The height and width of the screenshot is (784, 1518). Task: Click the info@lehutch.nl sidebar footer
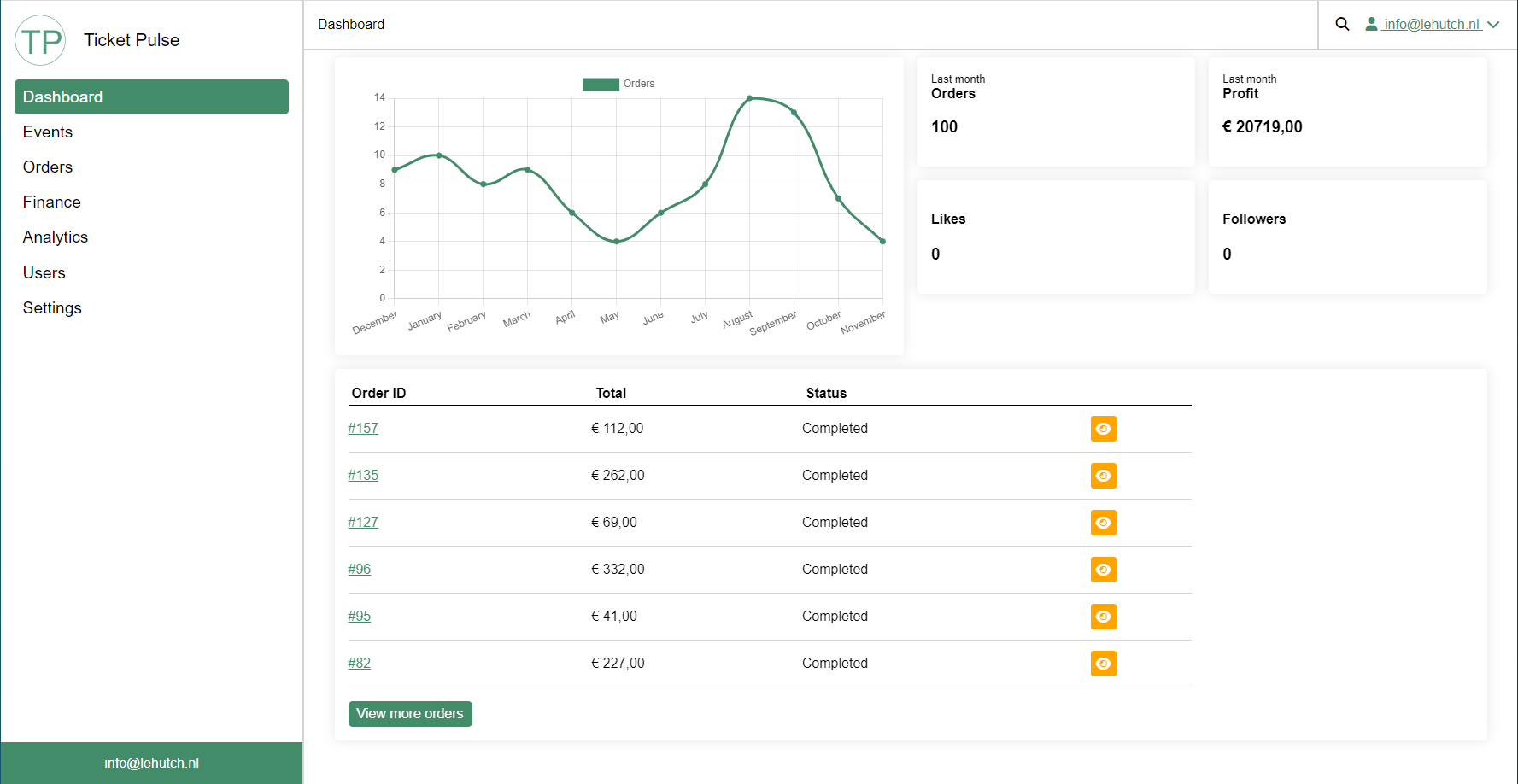point(151,763)
